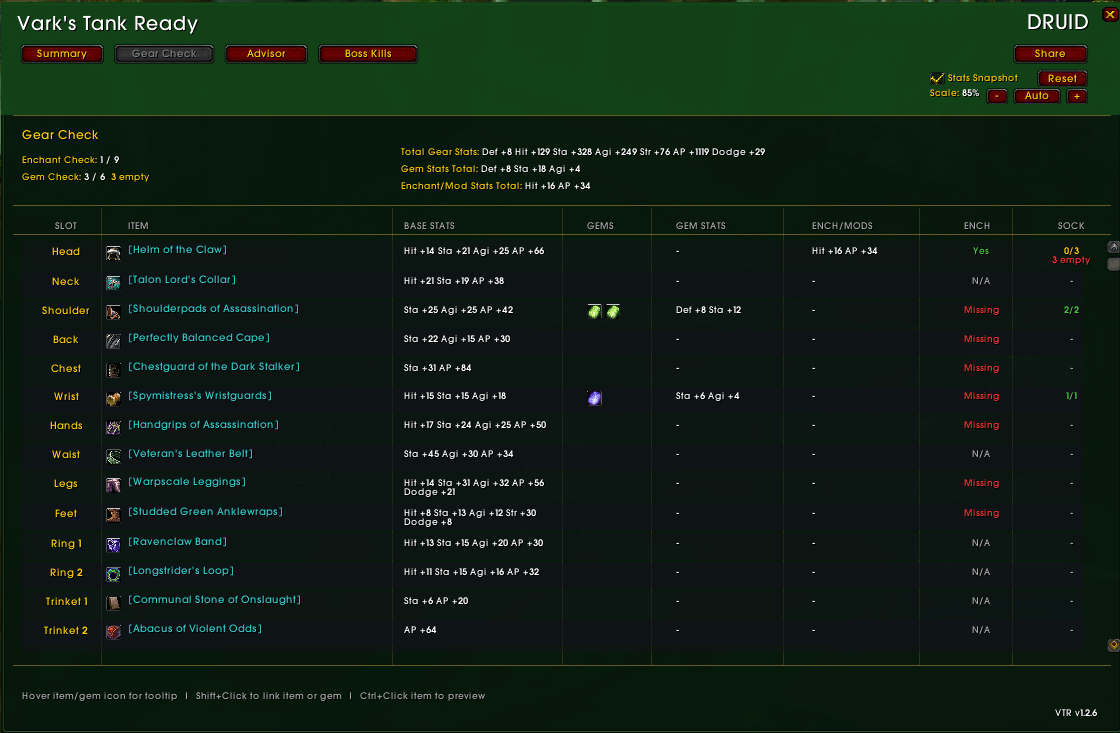Click the GEM STATS column header
Screen dimensions: 1120x733
coord(701,226)
